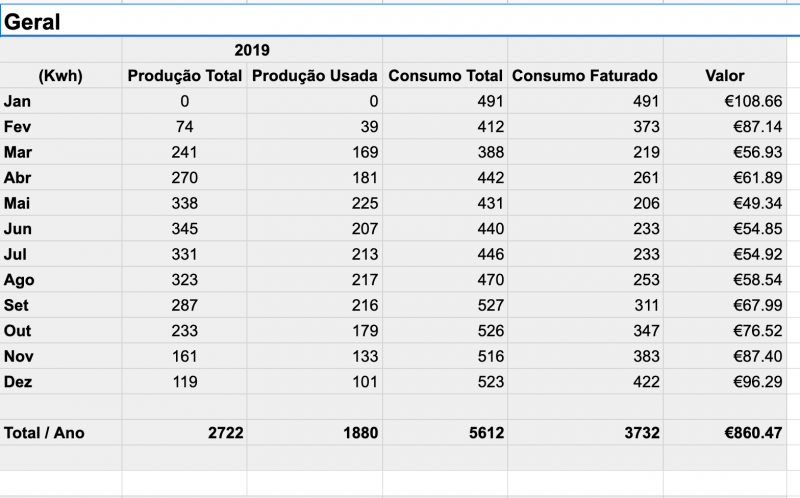The image size is (800, 498).
Task: Click the Out value €76.52 cell
Action: click(724, 331)
